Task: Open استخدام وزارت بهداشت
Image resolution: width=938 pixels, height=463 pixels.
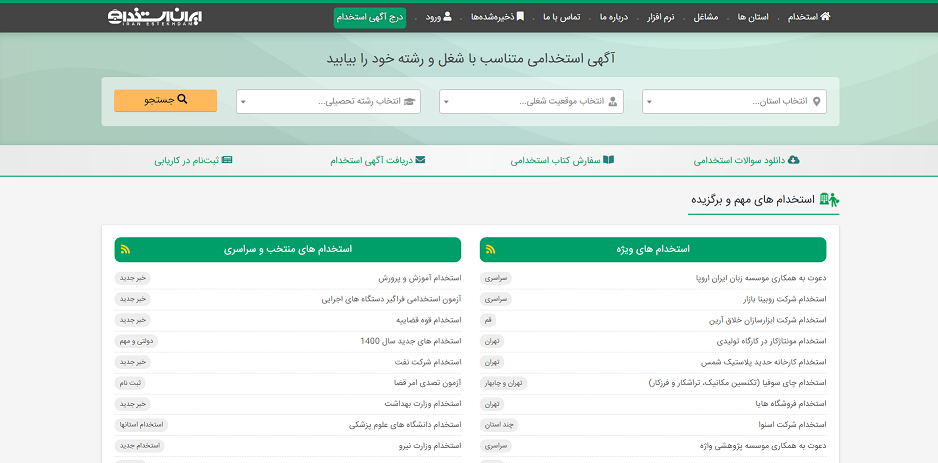Action: (x=422, y=404)
